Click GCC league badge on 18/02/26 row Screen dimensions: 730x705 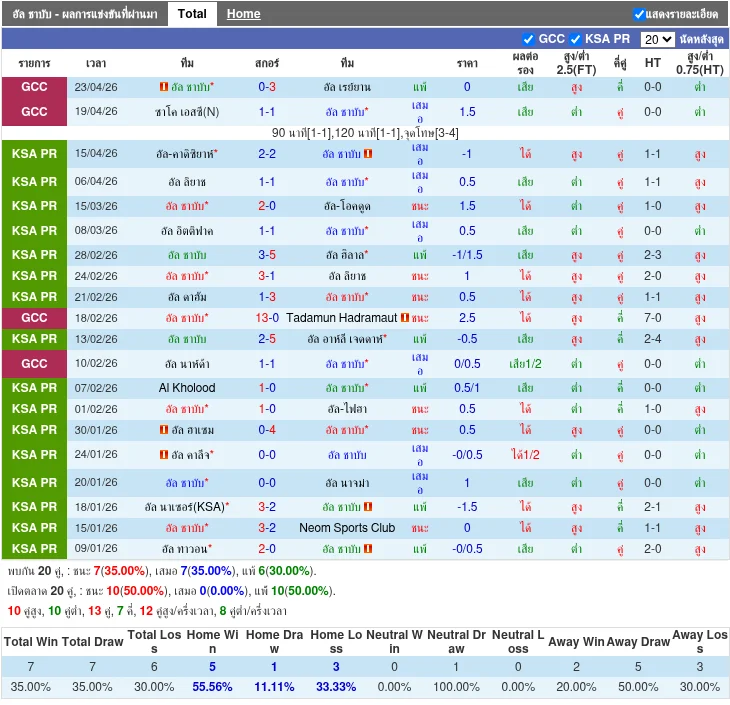pos(34,318)
